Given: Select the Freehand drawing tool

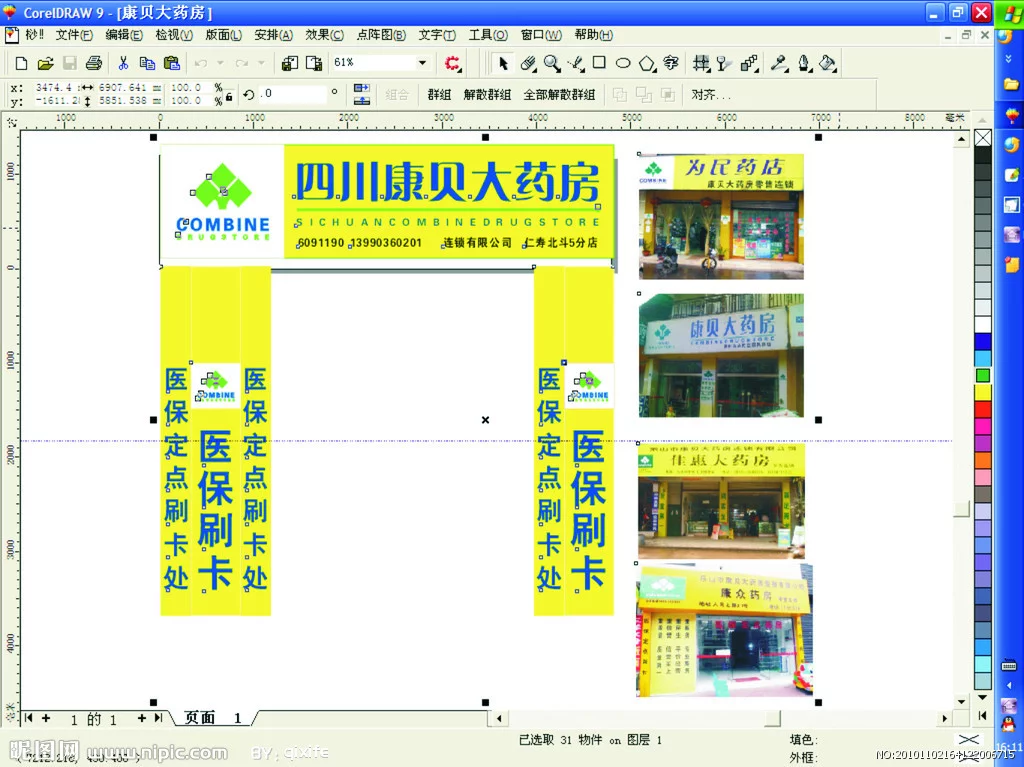Looking at the screenshot, I should [x=575, y=63].
